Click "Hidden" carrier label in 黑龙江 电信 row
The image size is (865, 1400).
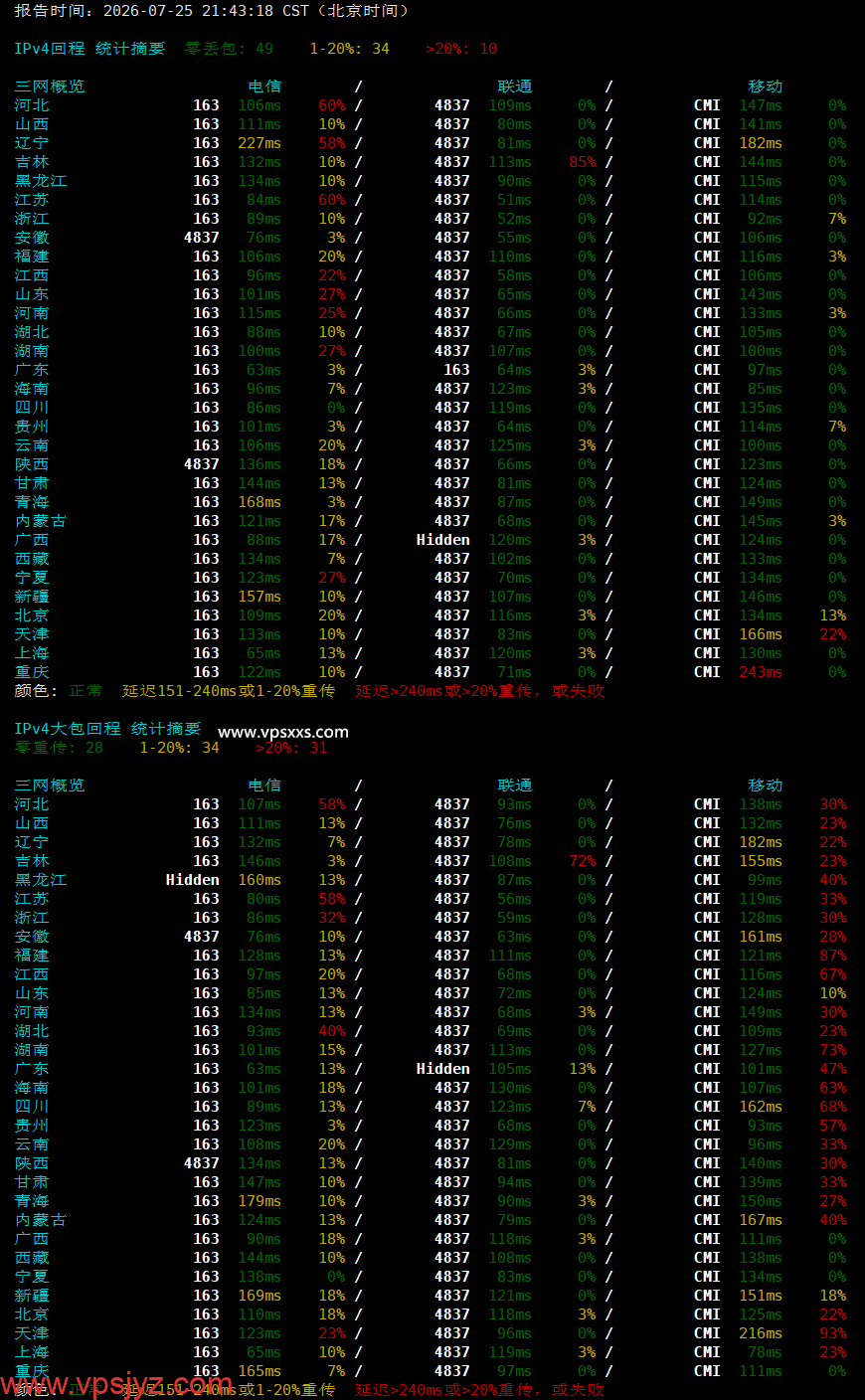click(193, 880)
